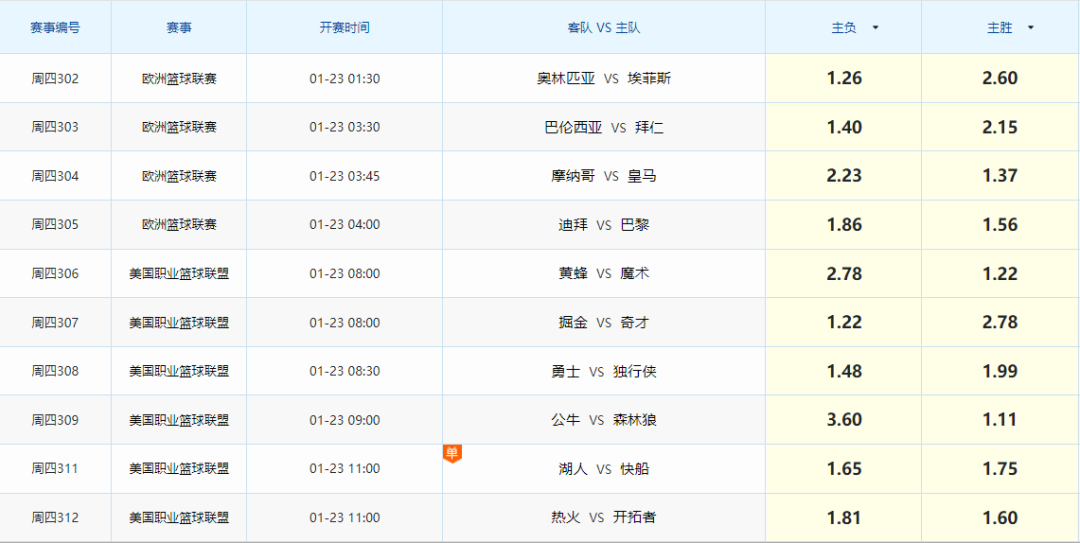Click the 赛事编号 column header

coord(55,28)
